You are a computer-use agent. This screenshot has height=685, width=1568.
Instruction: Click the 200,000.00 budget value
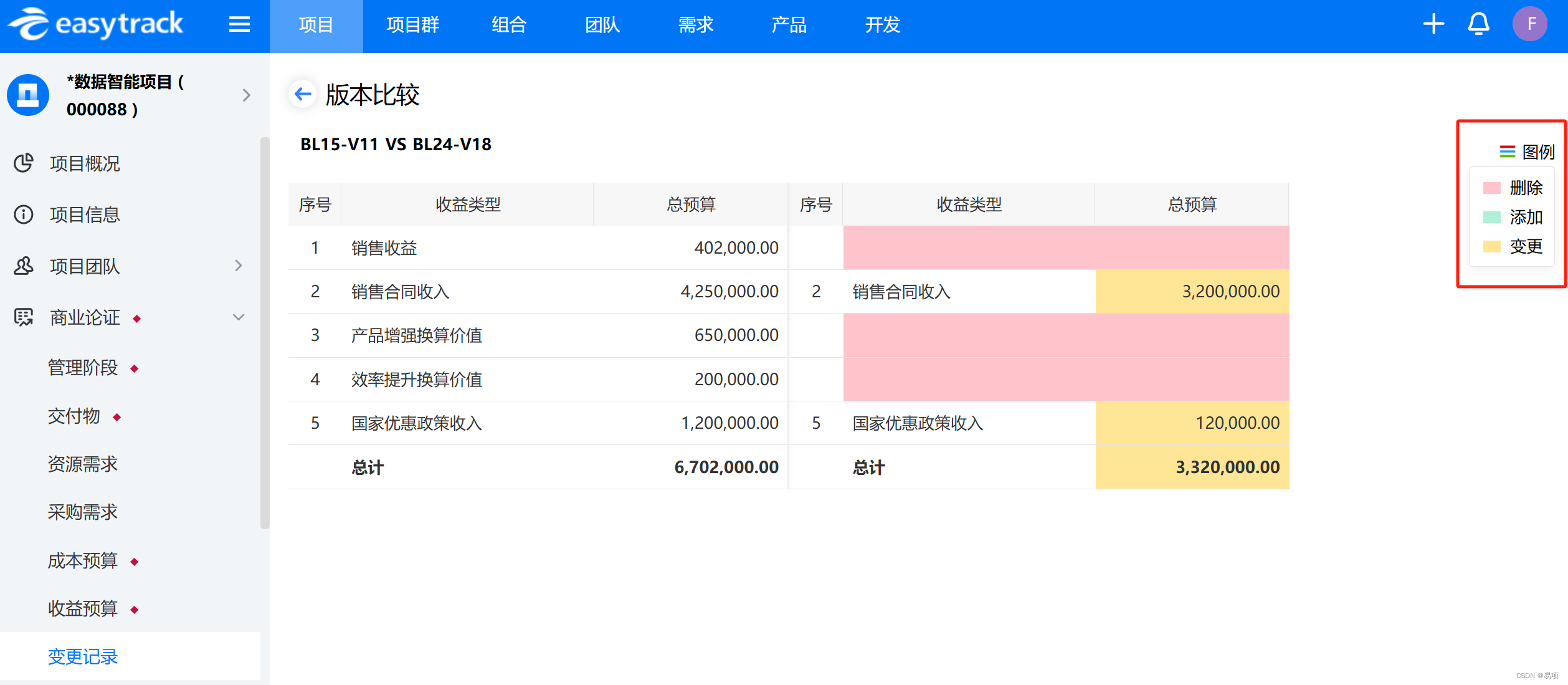(736, 380)
